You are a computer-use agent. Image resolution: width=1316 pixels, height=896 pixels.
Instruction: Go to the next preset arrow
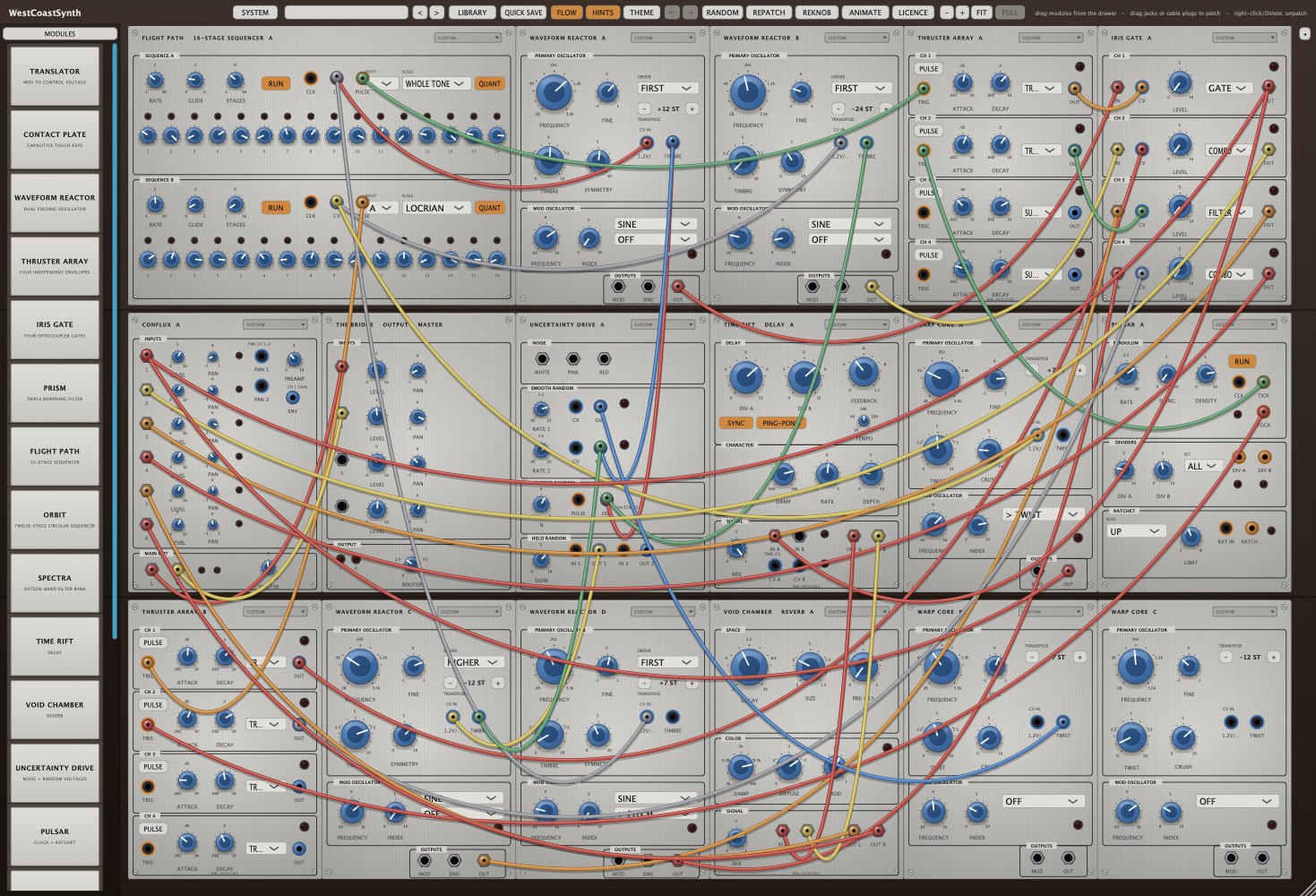click(436, 13)
